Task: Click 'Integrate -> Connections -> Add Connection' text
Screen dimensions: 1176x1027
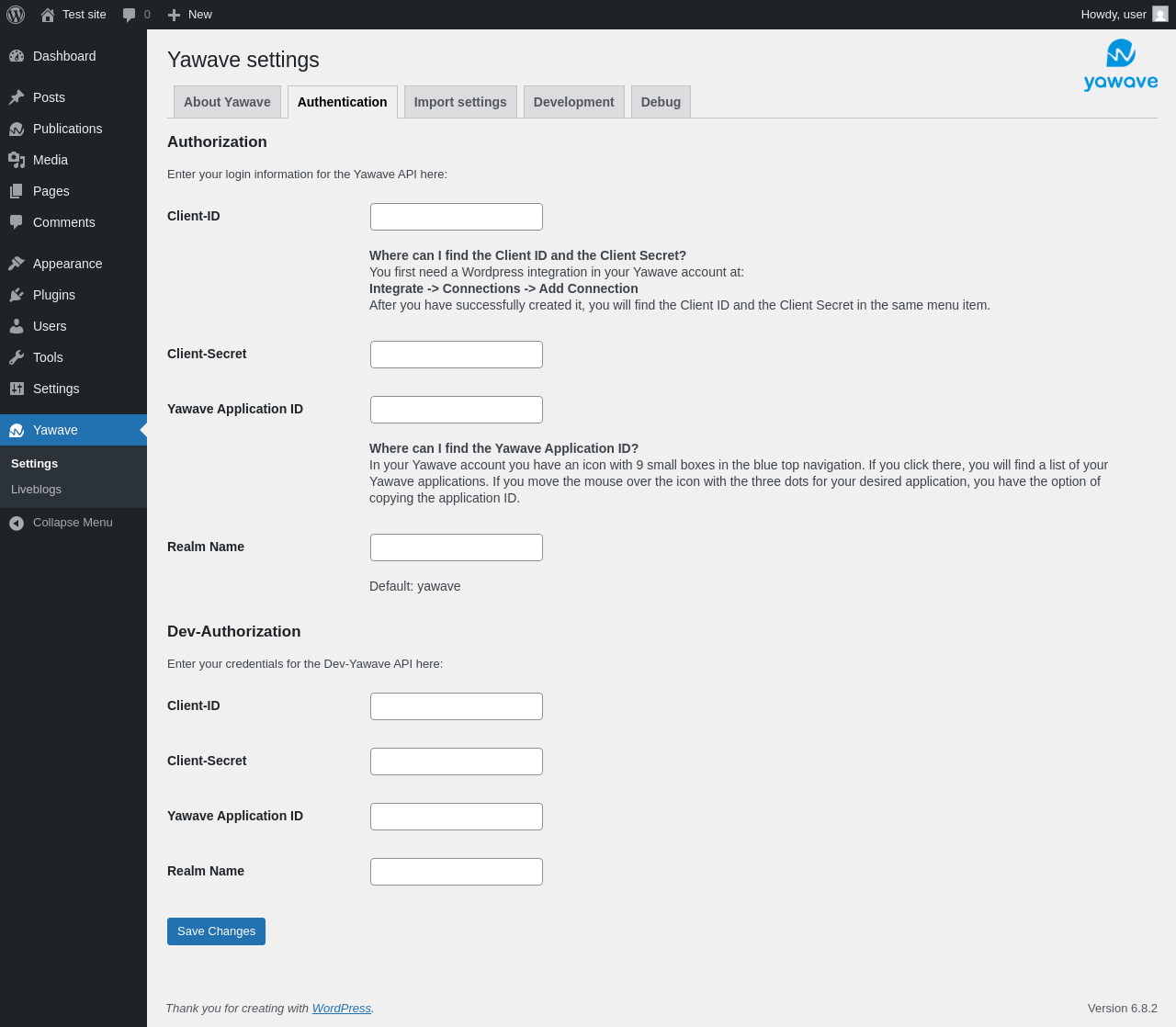Action: 503,288
